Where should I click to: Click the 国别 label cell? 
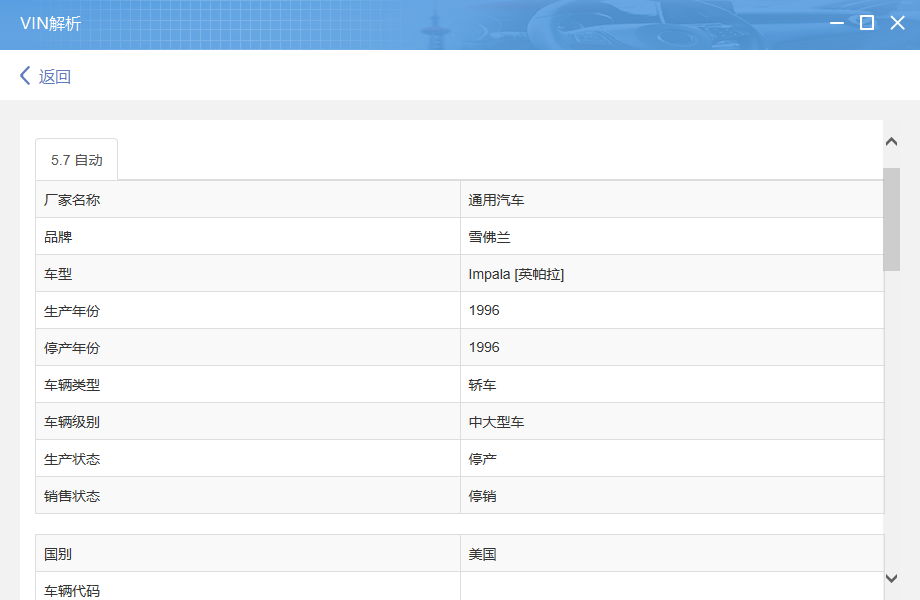pos(248,553)
